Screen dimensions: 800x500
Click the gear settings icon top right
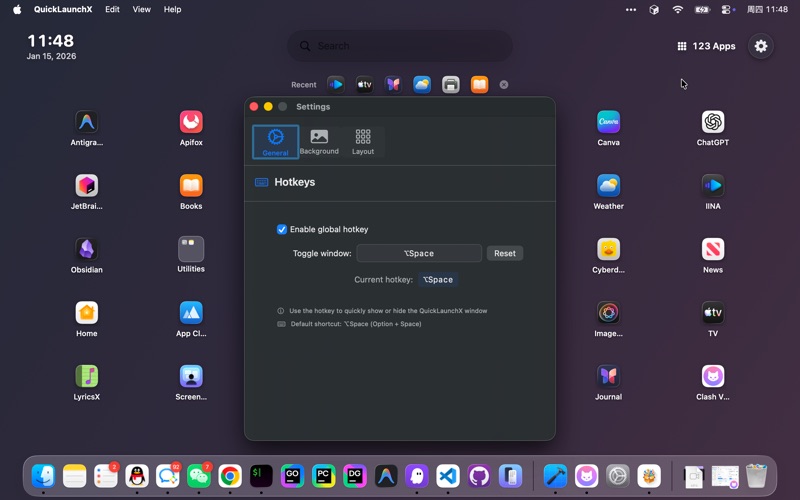click(x=761, y=46)
